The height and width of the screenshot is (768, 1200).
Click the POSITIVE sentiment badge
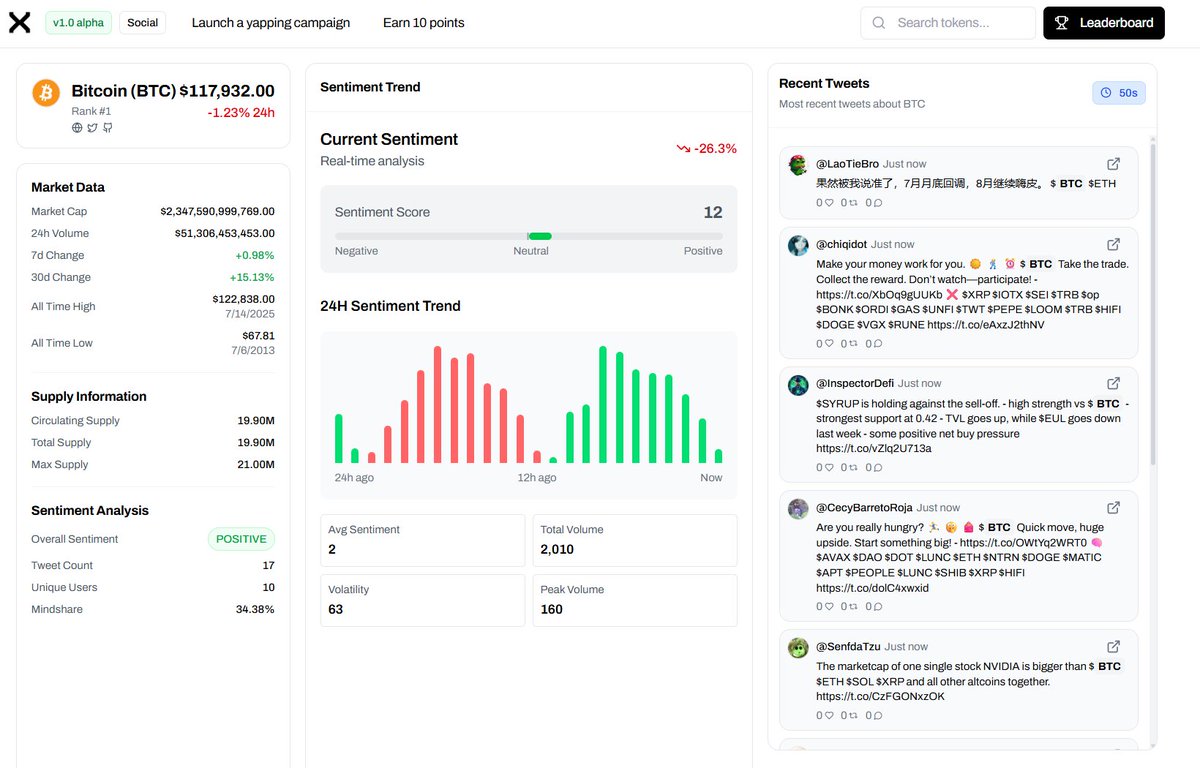[241, 539]
